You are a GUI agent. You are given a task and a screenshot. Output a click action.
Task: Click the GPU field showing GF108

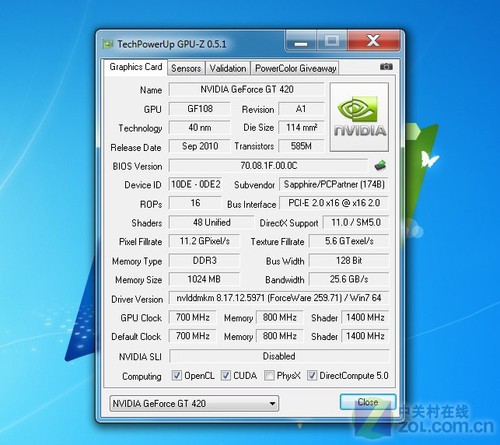(x=200, y=109)
